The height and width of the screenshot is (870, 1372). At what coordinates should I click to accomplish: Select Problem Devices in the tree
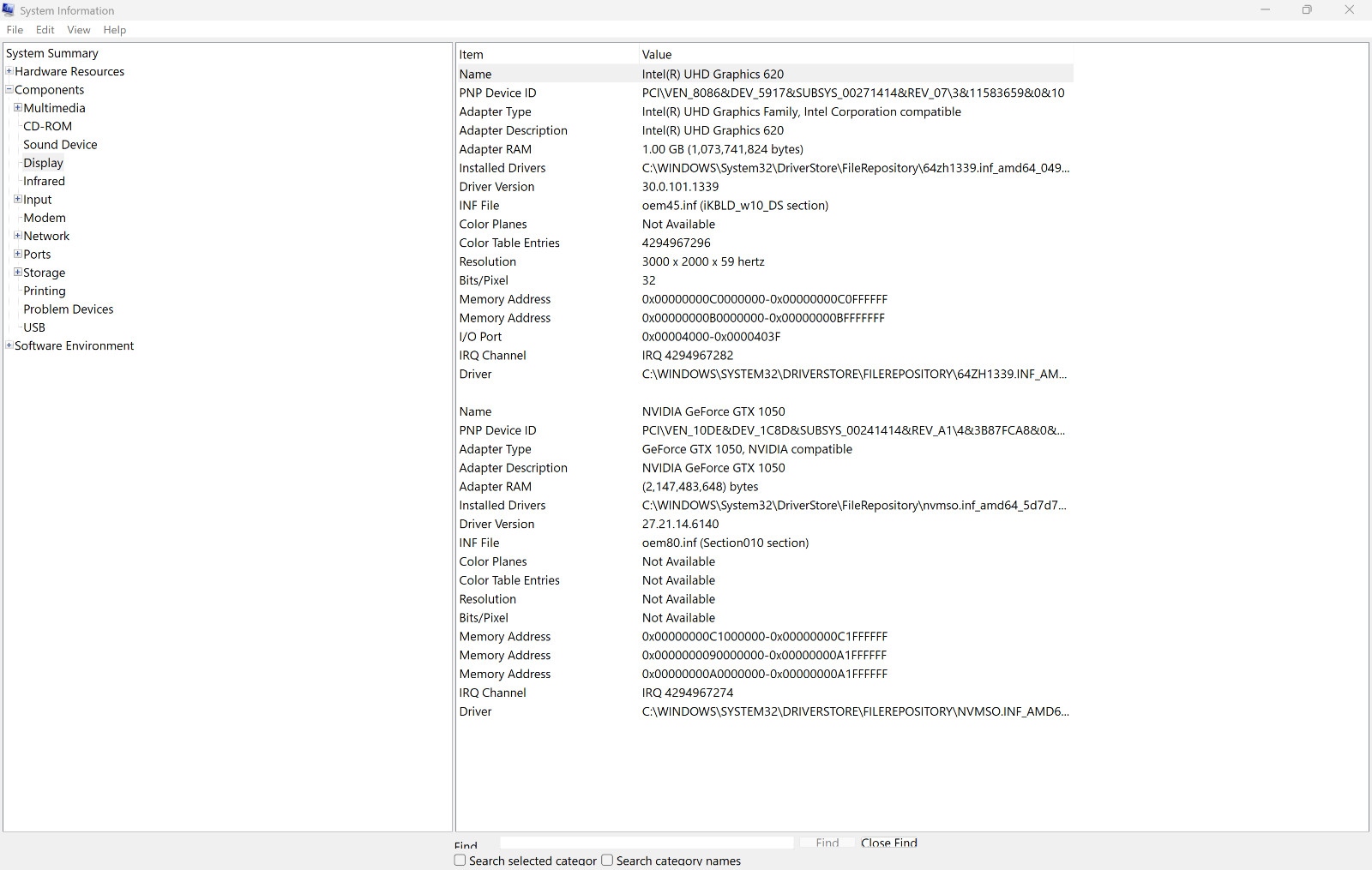[69, 309]
